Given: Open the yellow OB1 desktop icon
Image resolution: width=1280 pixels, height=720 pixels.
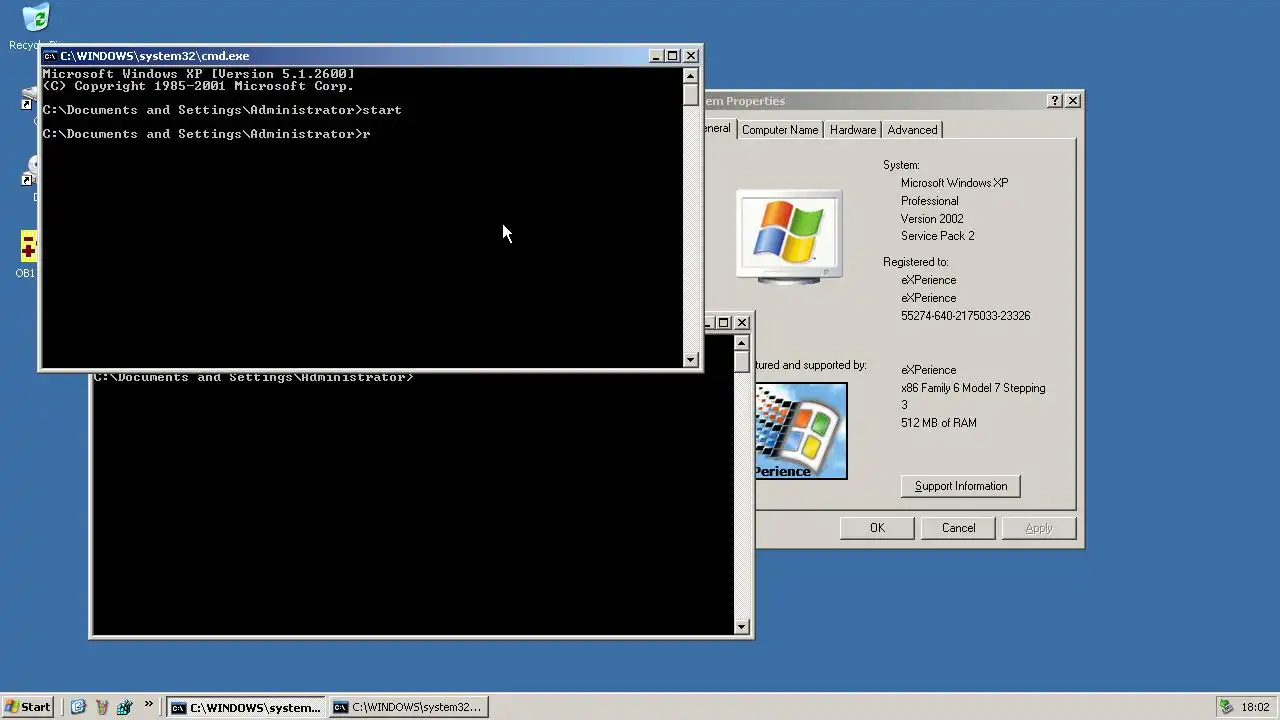Looking at the screenshot, I should (28, 247).
